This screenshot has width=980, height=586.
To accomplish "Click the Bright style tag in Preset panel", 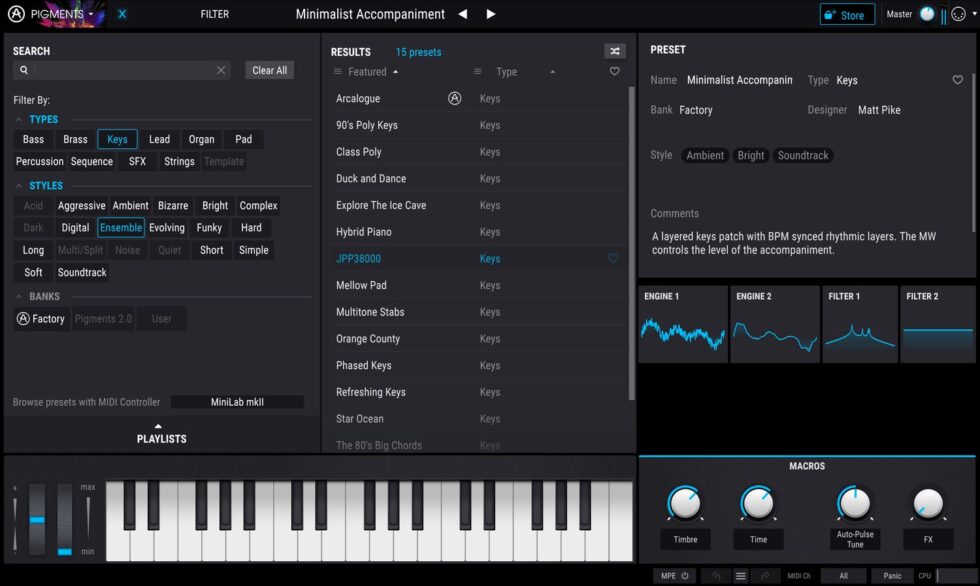I will pos(751,155).
